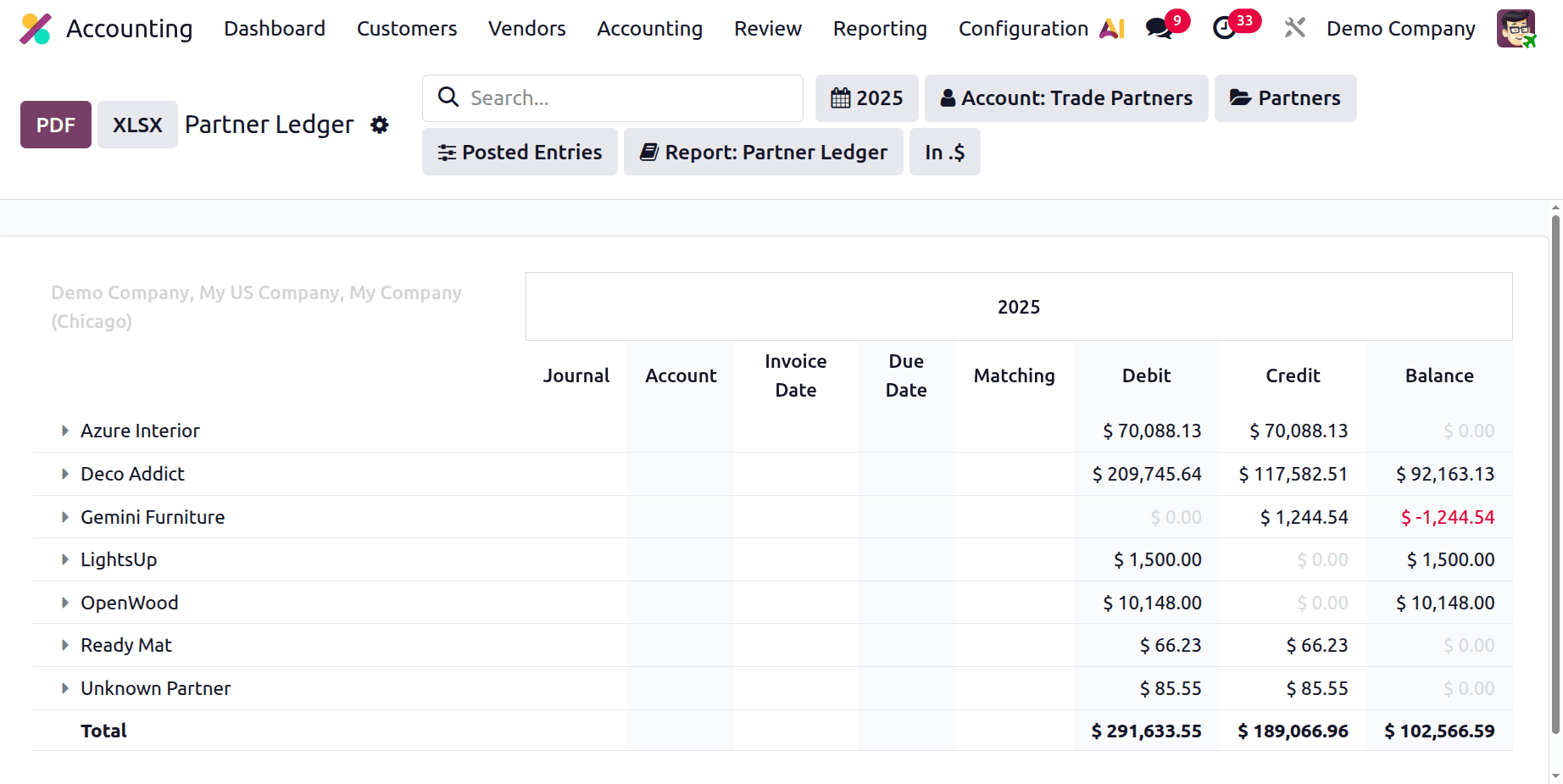
Task: Click the Debit column header
Action: [x=1146, y=375]
